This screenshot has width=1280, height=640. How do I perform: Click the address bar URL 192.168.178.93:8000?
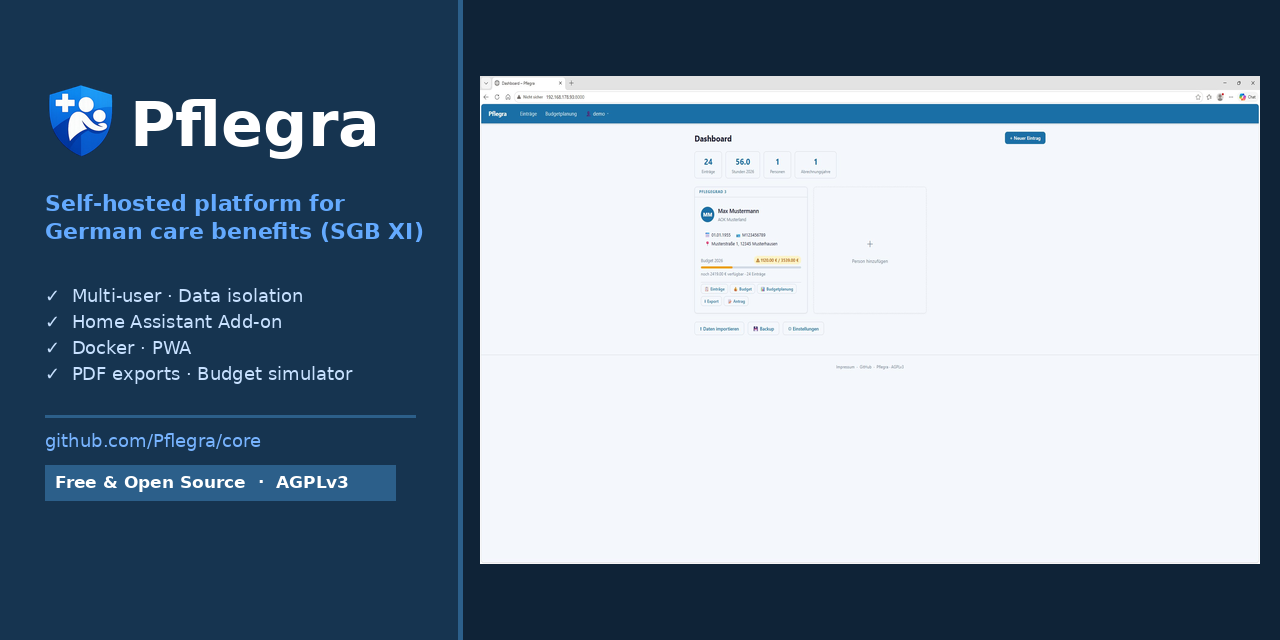coord(565,97)
